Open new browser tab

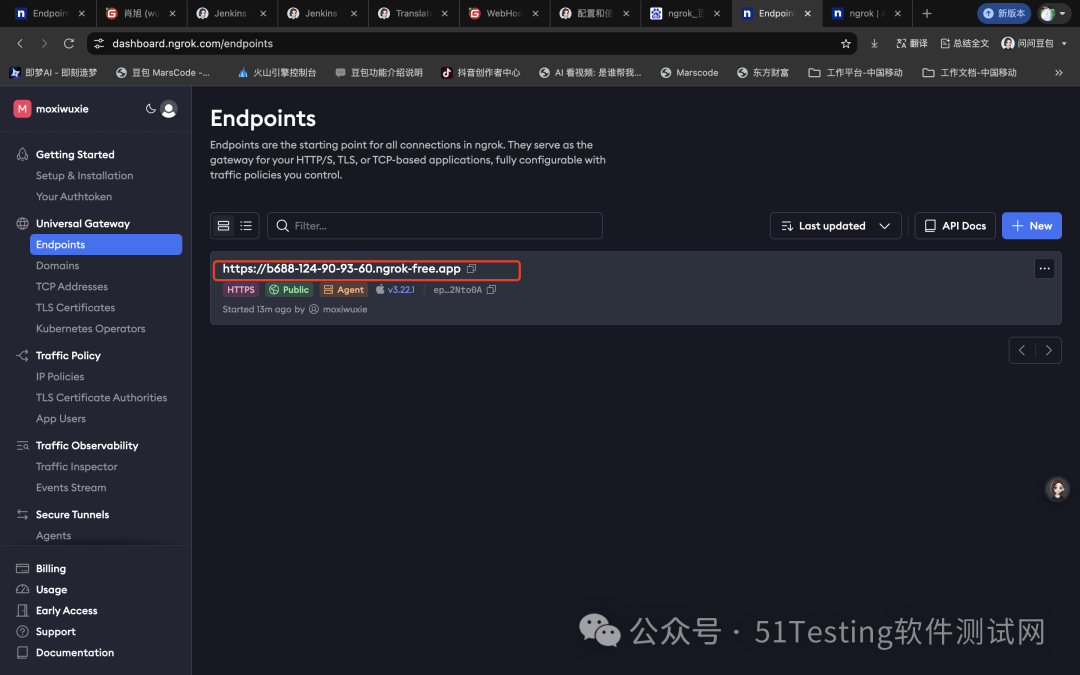point(926,13)
